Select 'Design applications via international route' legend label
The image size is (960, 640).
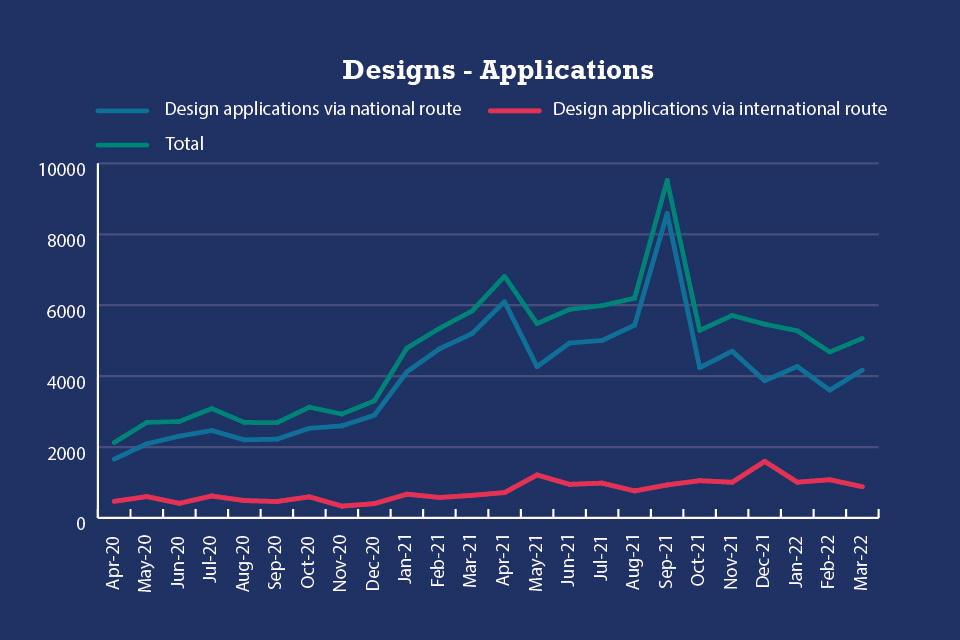point(719,109)
